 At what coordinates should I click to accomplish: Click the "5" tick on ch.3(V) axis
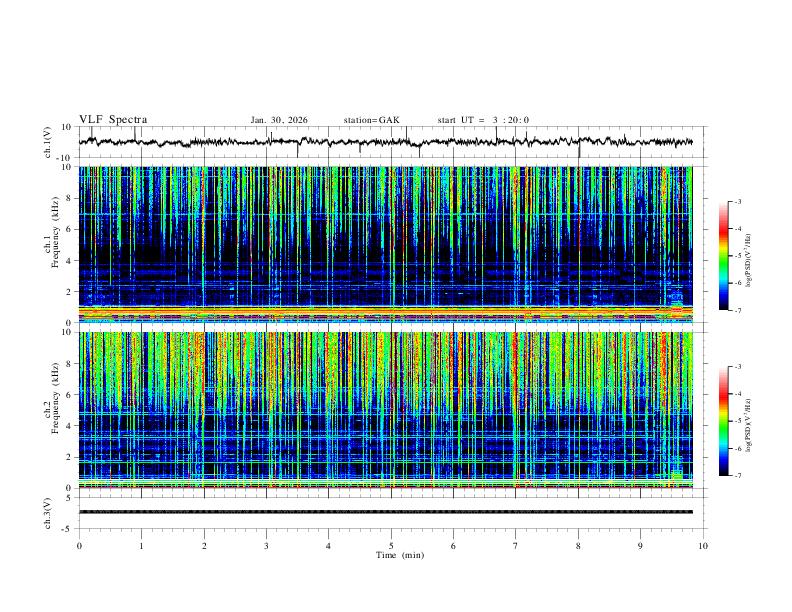tap(69, 498)
